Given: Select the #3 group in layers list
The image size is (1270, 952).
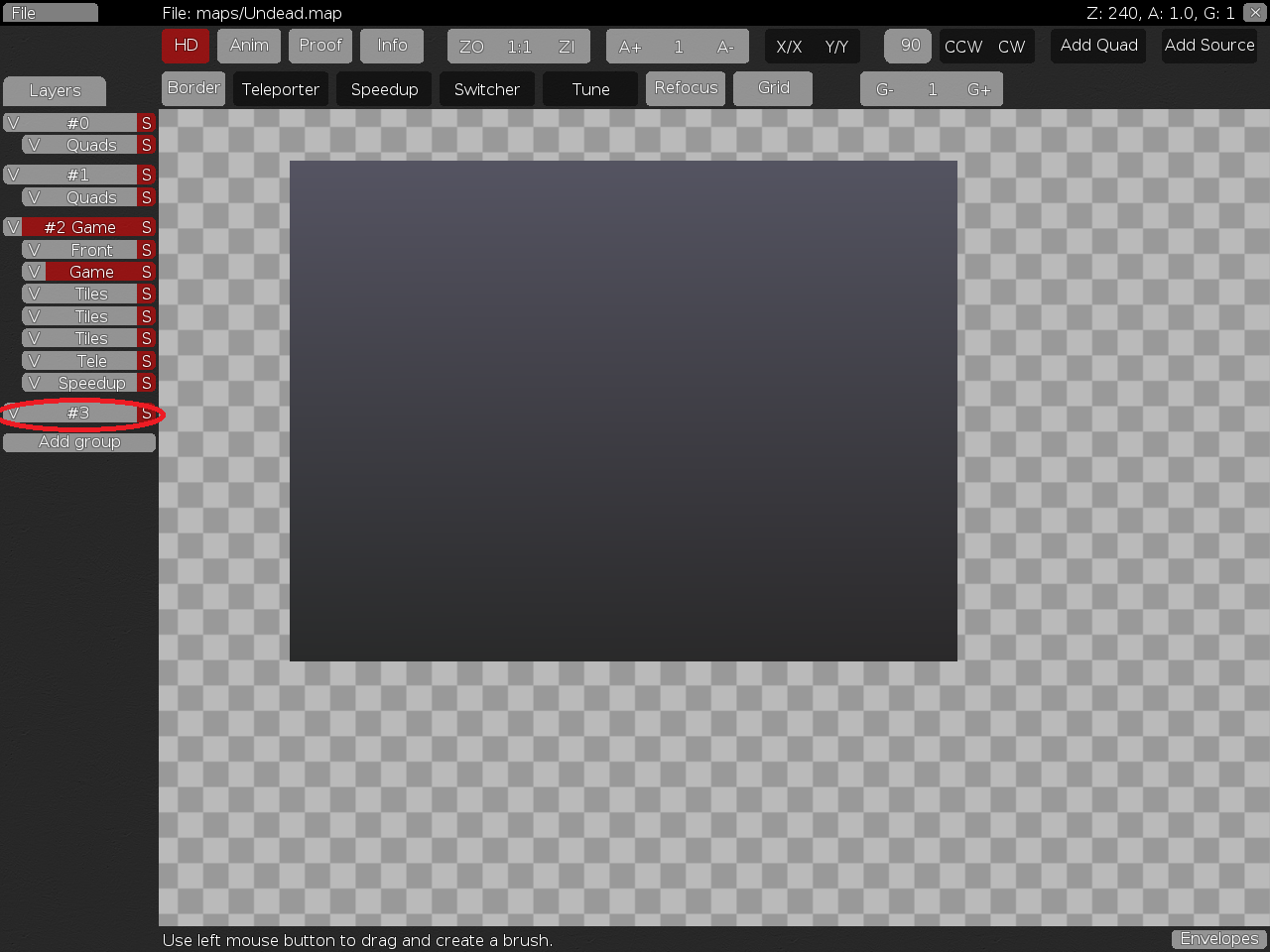Looking at the screenshot, I should 78,413.
